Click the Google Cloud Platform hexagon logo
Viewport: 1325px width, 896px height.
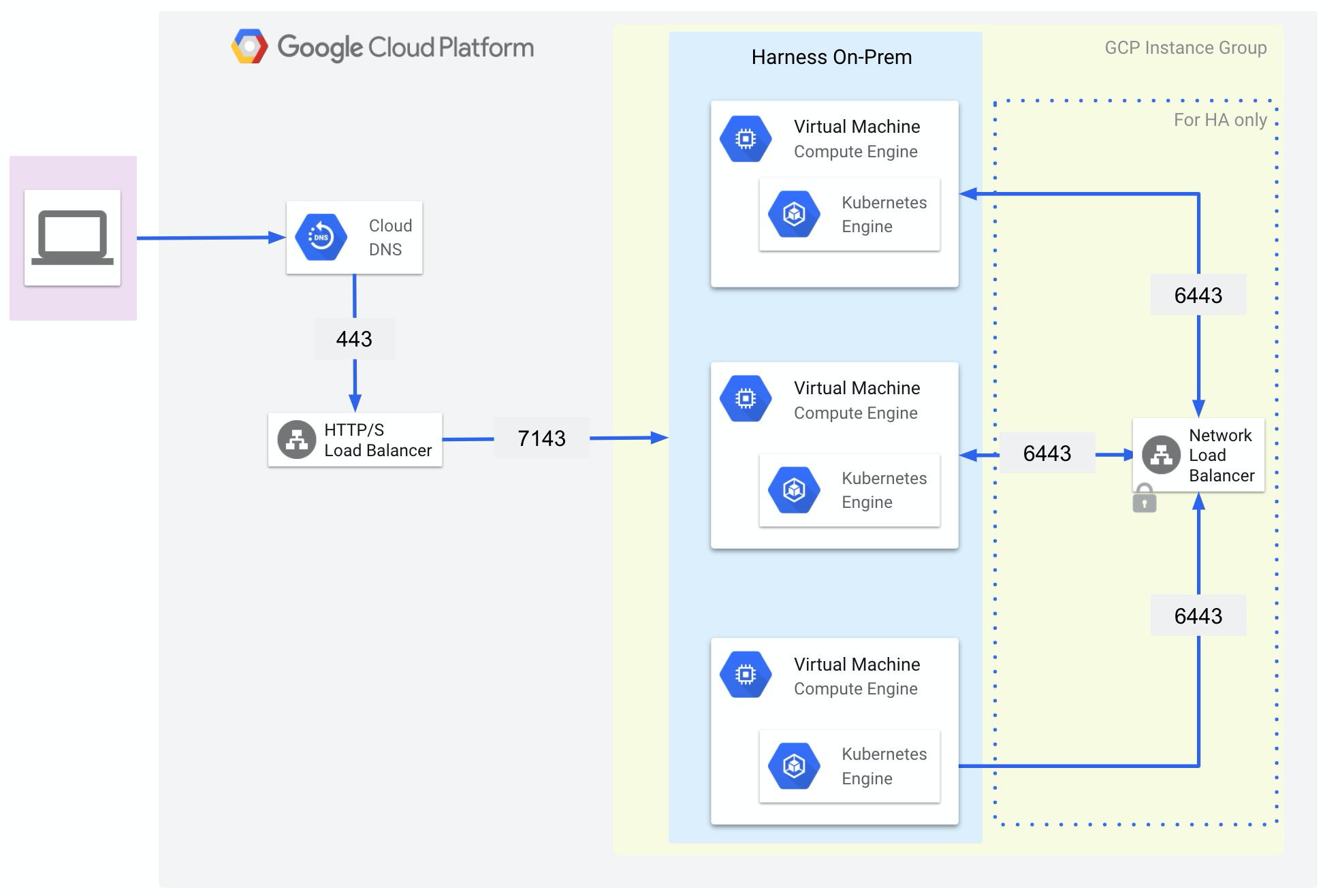pos(249,46)
